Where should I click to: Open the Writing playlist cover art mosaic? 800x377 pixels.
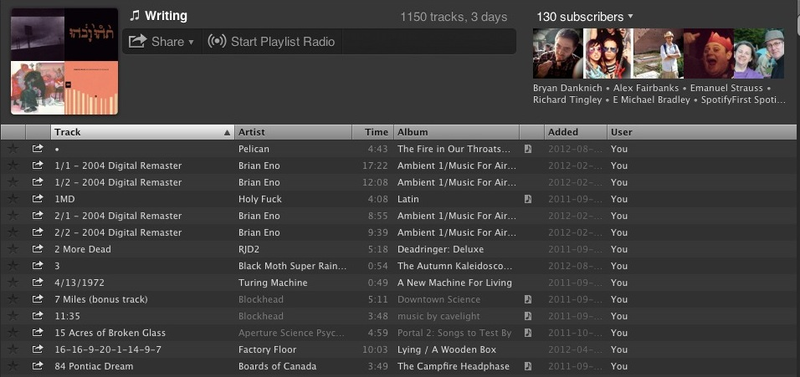64,61
